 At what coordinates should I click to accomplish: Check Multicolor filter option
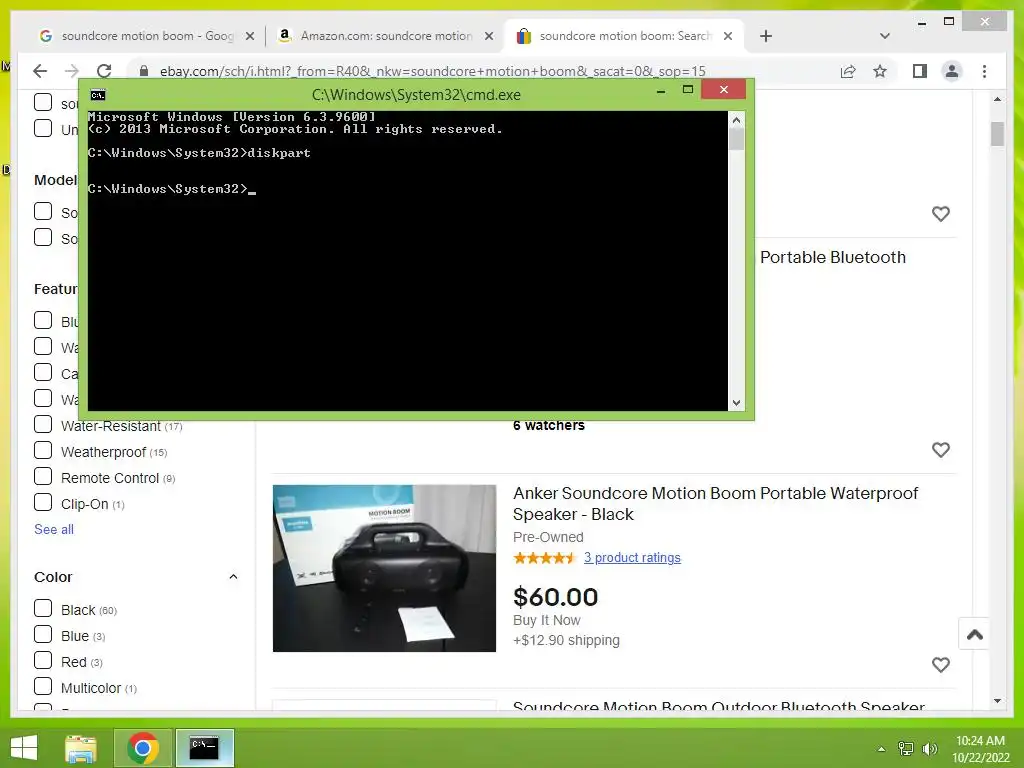43,687
